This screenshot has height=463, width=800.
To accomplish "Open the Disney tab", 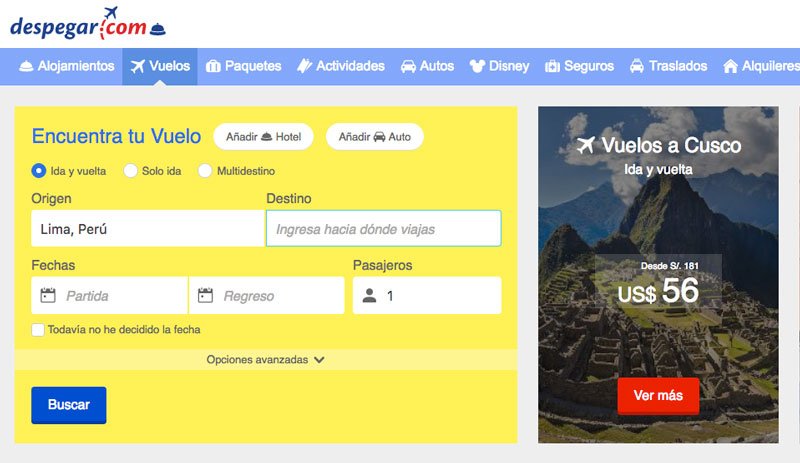I will pyautogui.click(x=499, y=66).
